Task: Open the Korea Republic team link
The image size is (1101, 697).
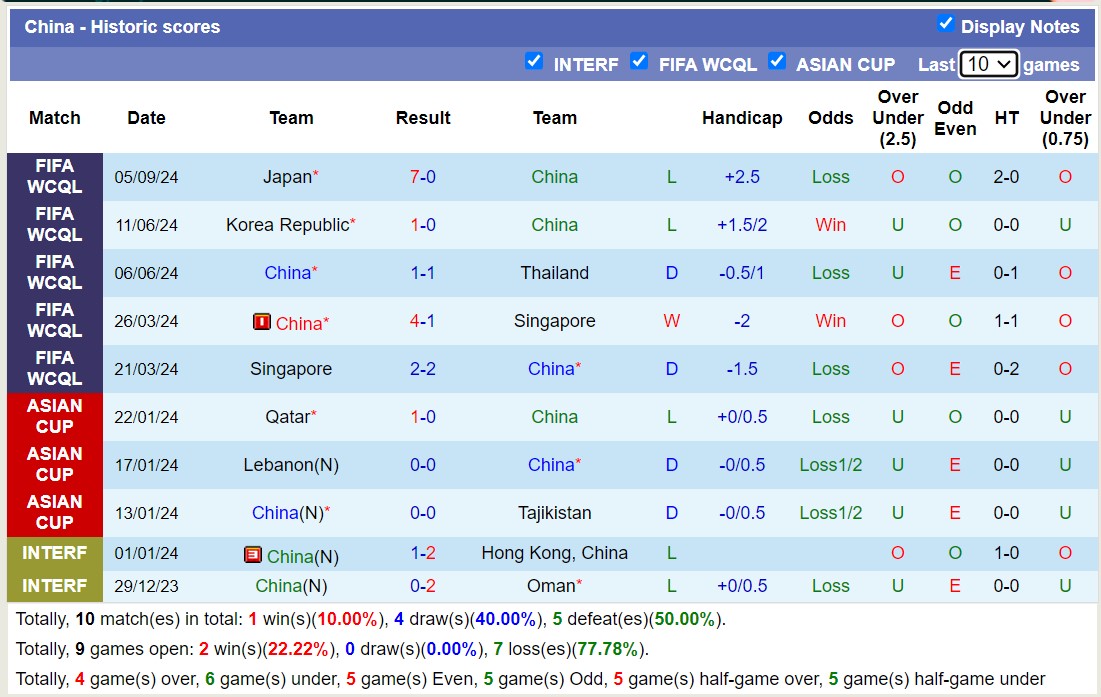Action: coord(287,225)
